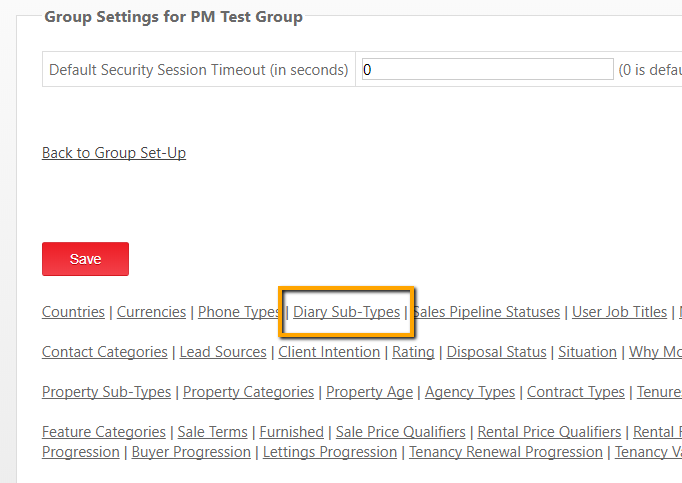The height and width of the screenshot is (483, 682).
Task: Open the Tenancy Renewal Progression link
Action: tap(506, 452)
